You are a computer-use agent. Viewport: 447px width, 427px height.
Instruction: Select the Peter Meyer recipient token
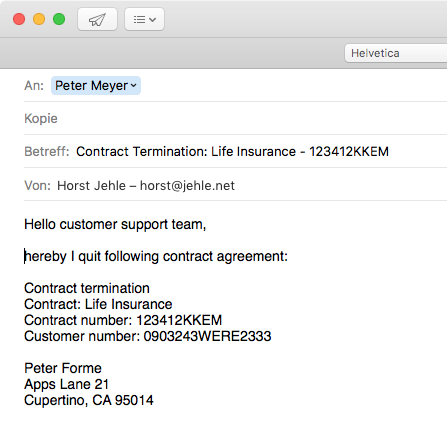pyautogui.click(x=96, y=86)
